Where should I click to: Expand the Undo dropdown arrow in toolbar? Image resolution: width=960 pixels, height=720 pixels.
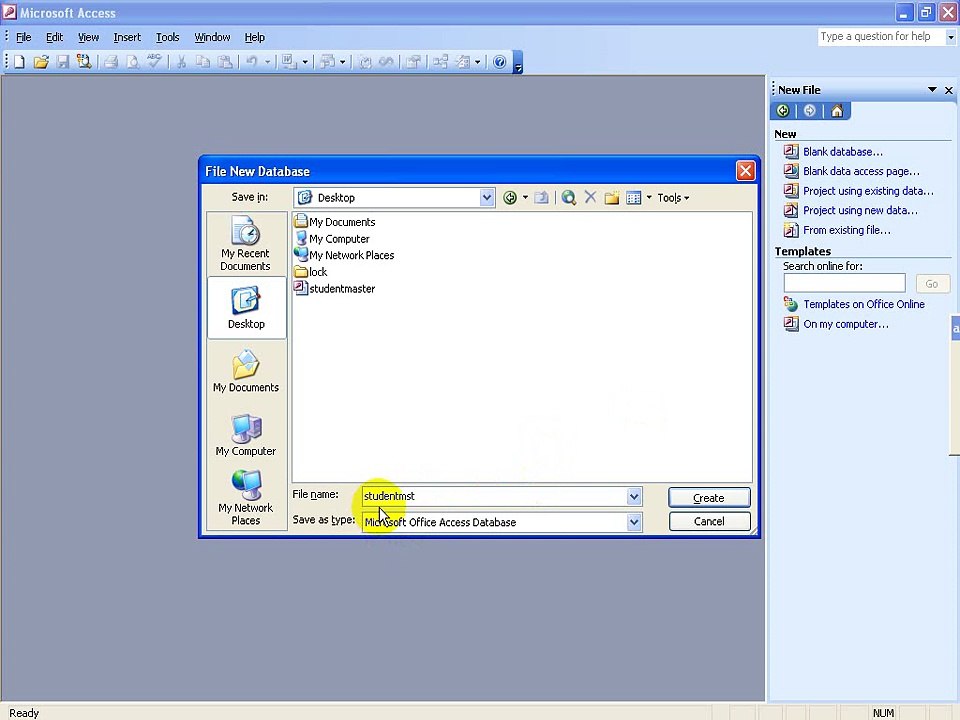pyautogui.click(x=268, y=62)
